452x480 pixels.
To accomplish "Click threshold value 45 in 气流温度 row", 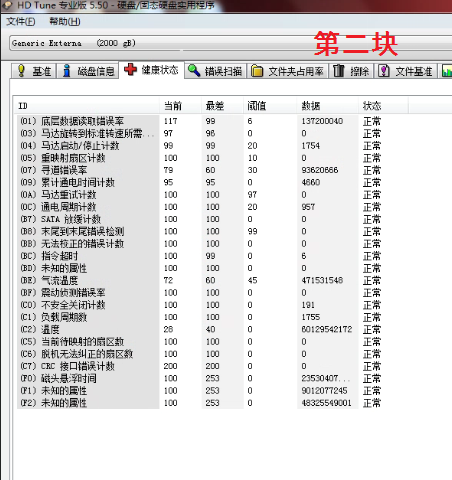I will [252, 280].
